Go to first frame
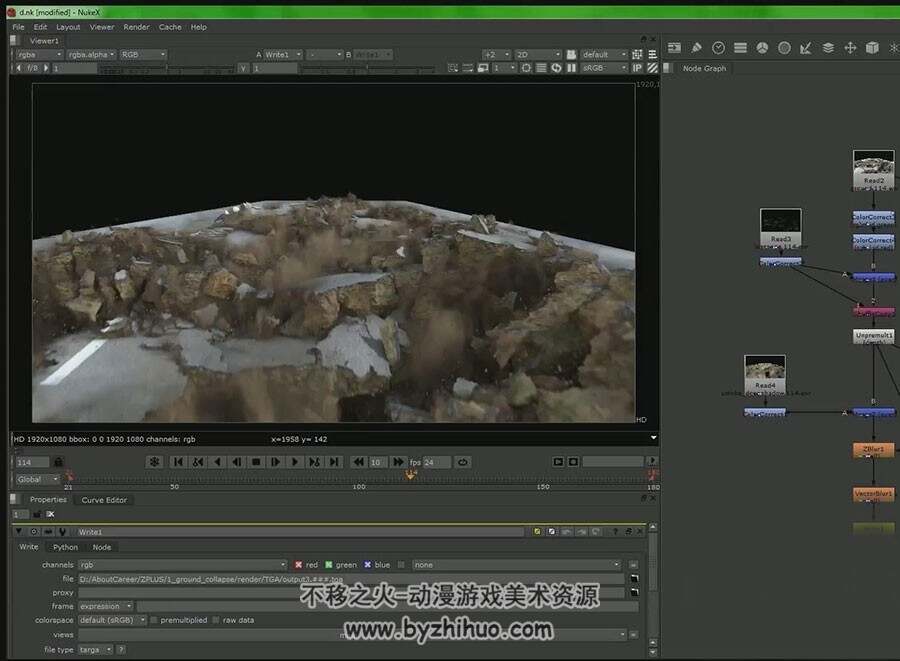The width and height of the screenshot is (900, 661). click(178, 462)
